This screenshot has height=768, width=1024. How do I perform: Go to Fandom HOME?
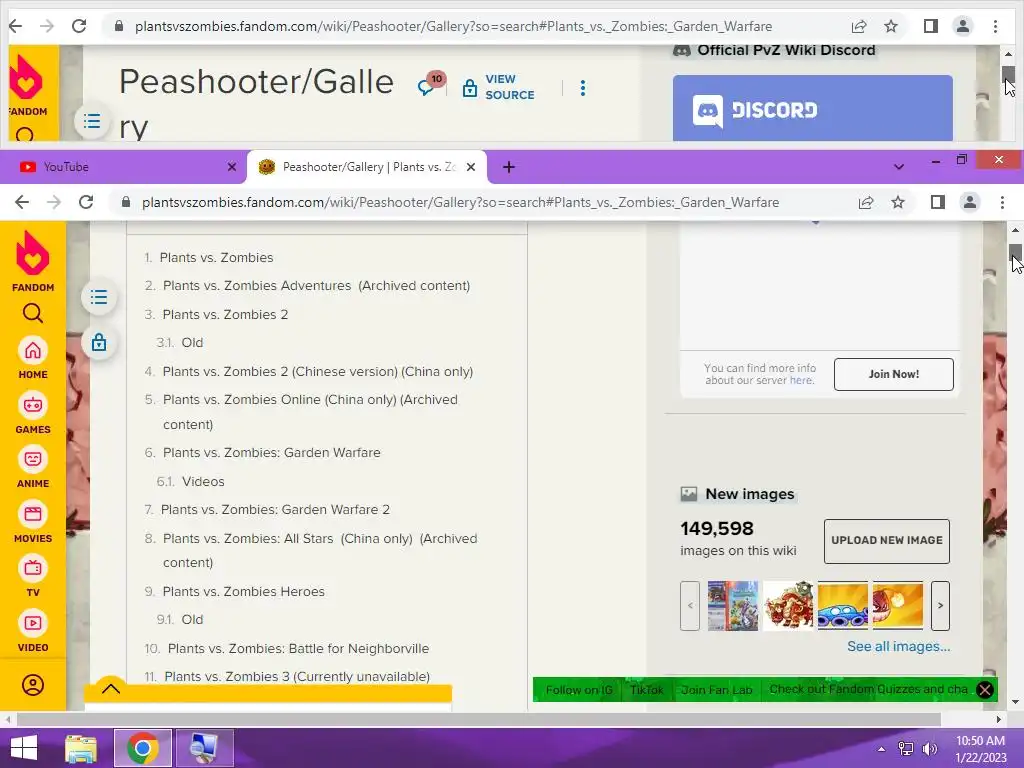pyautogui.click(x=33, y=358)
